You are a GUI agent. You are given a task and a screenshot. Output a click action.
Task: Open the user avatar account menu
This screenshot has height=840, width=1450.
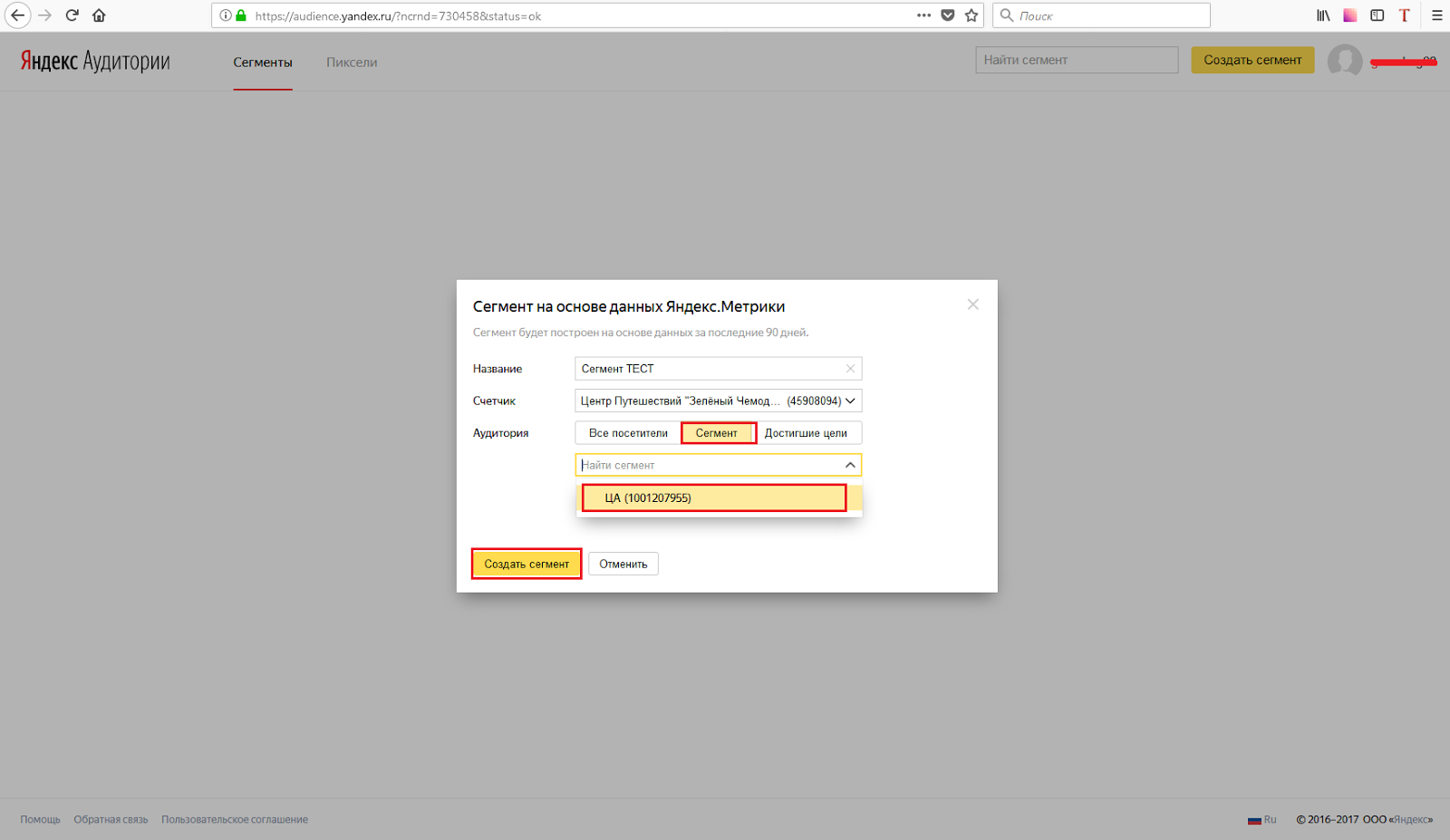click(x=1345, y=61)
